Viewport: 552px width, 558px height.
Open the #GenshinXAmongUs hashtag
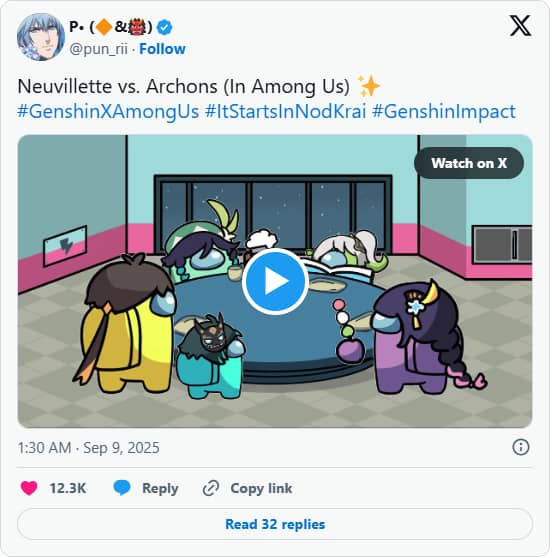108,111
